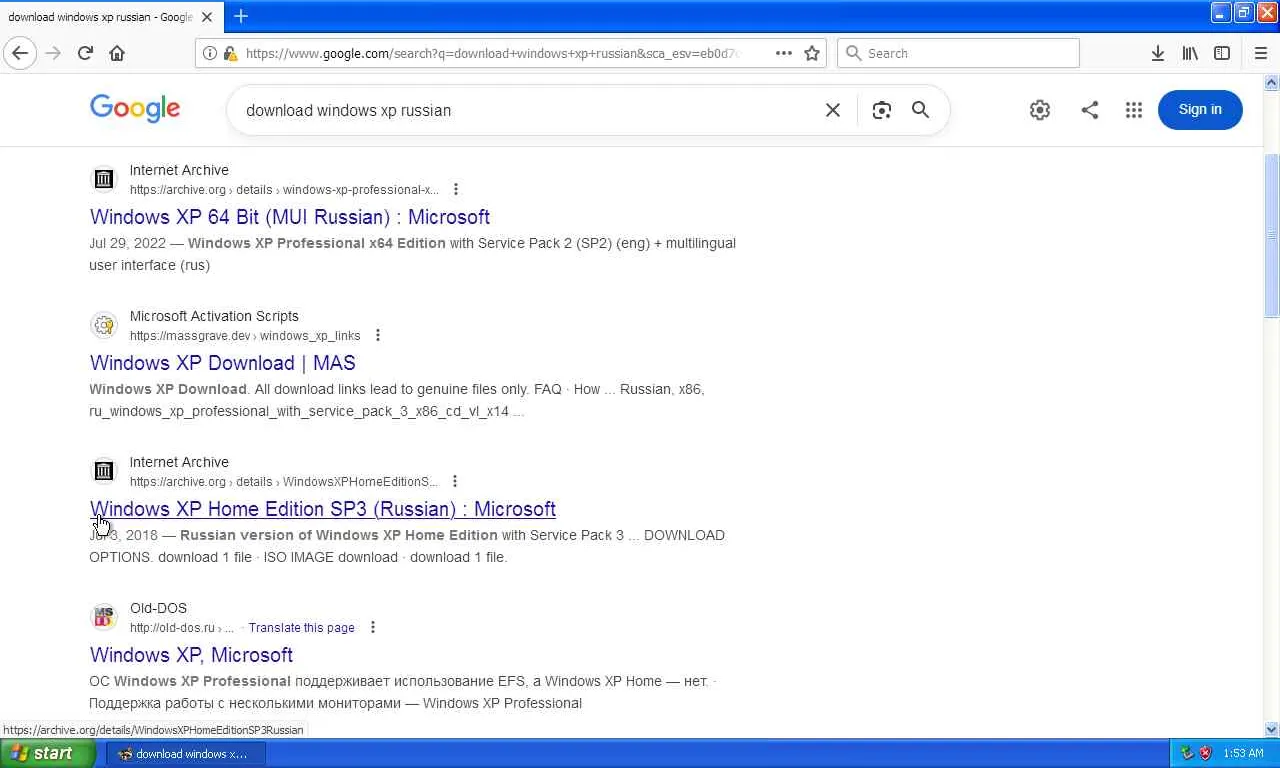Image resolution: width=1280 pixels, height=768 pixels.
Task: Open the Firefox home page
Action: (117, 53)
